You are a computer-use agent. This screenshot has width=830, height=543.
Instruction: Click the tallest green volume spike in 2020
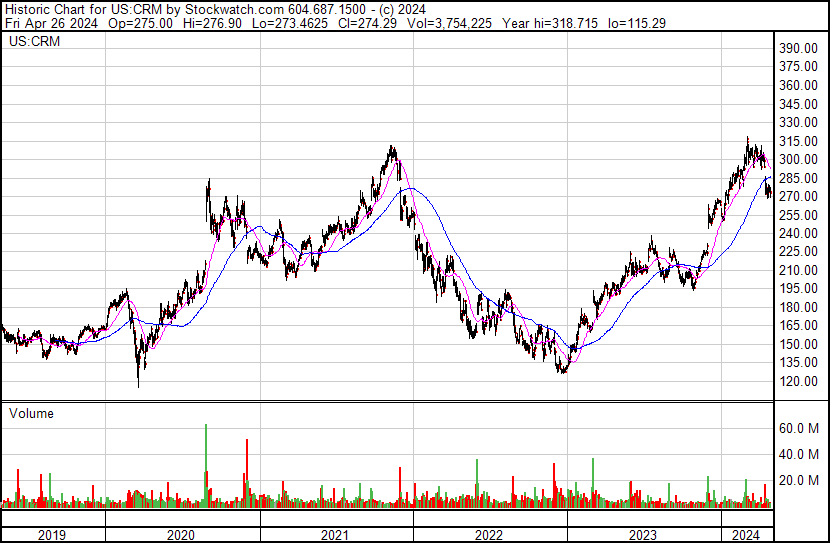tap(206, 466)
